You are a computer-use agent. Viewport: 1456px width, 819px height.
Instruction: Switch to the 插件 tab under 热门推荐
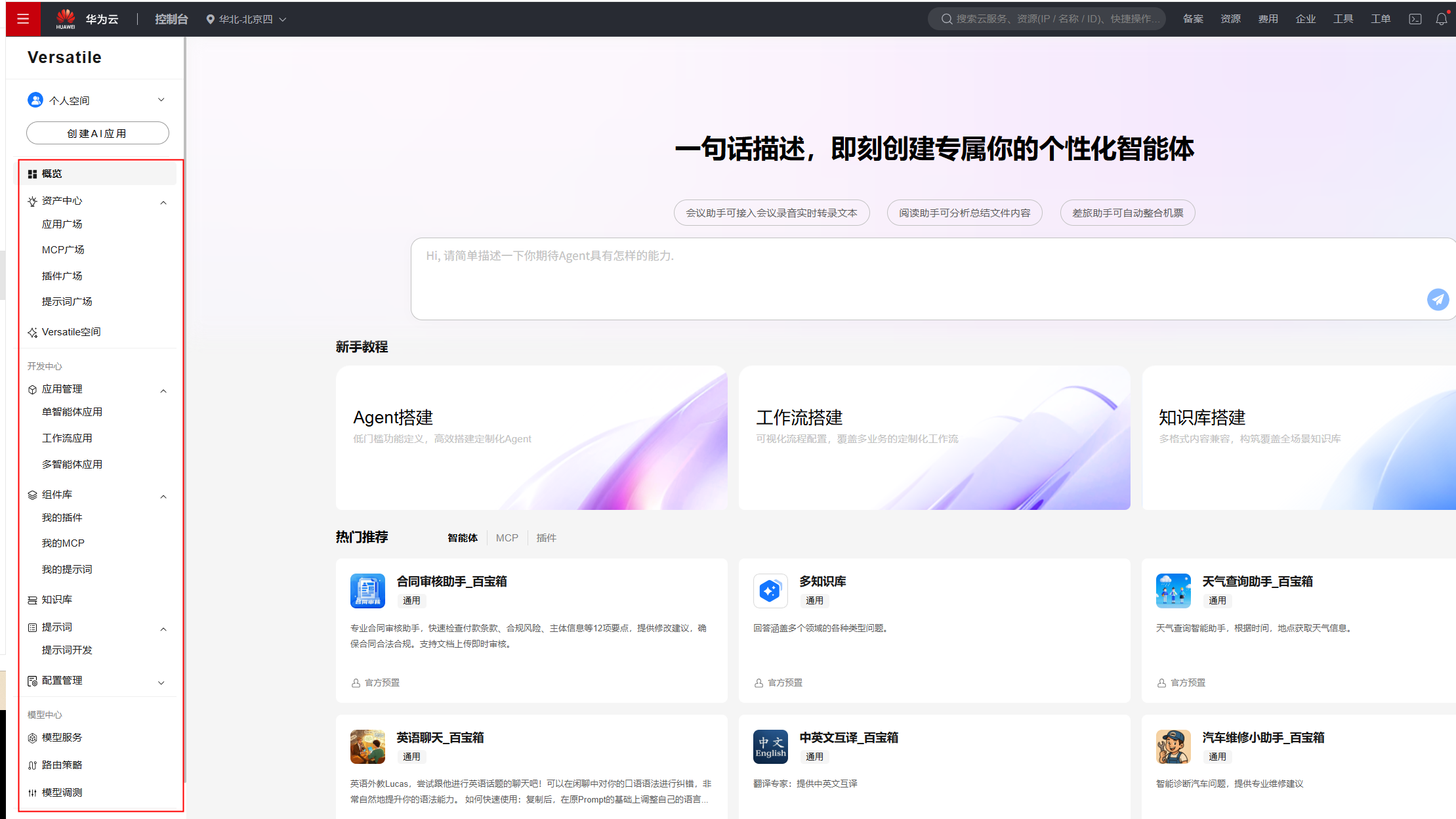[546, 538]
